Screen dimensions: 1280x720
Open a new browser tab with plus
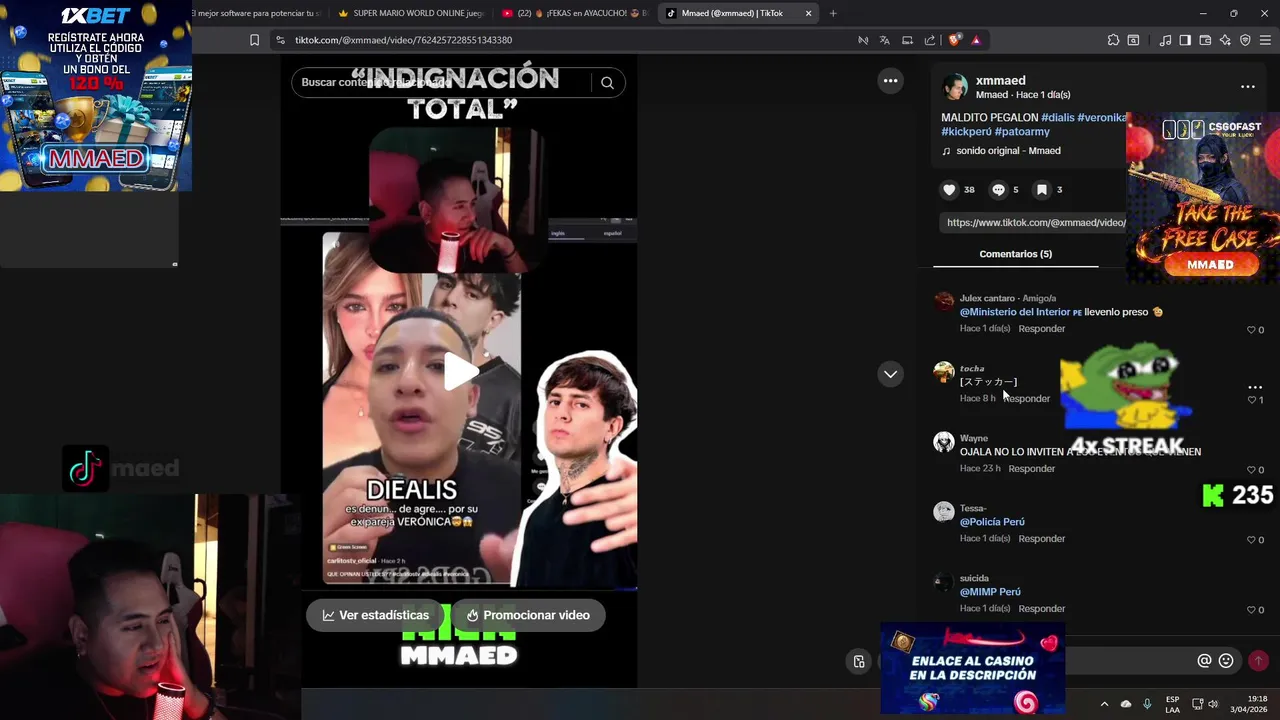(x=833, y=13)
